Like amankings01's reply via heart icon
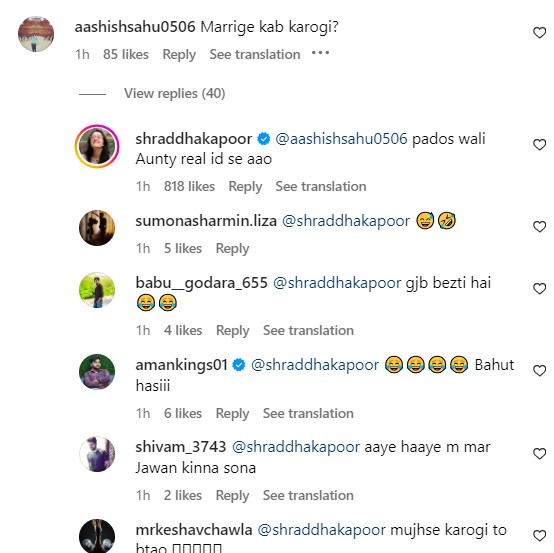 tap(539, 371)
